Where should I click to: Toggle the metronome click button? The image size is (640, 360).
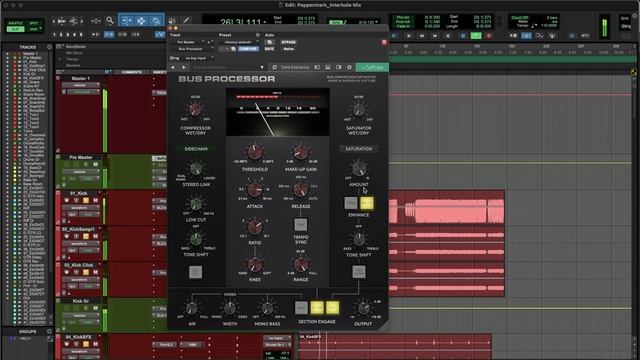pos(513,36)
